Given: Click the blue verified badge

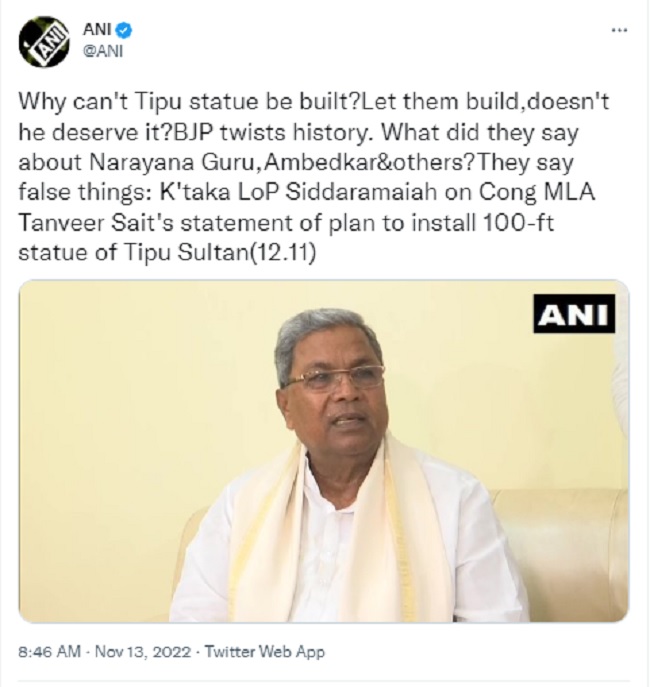Looking at the screenshot, I should pyautogui.click(x=124, y=30).
